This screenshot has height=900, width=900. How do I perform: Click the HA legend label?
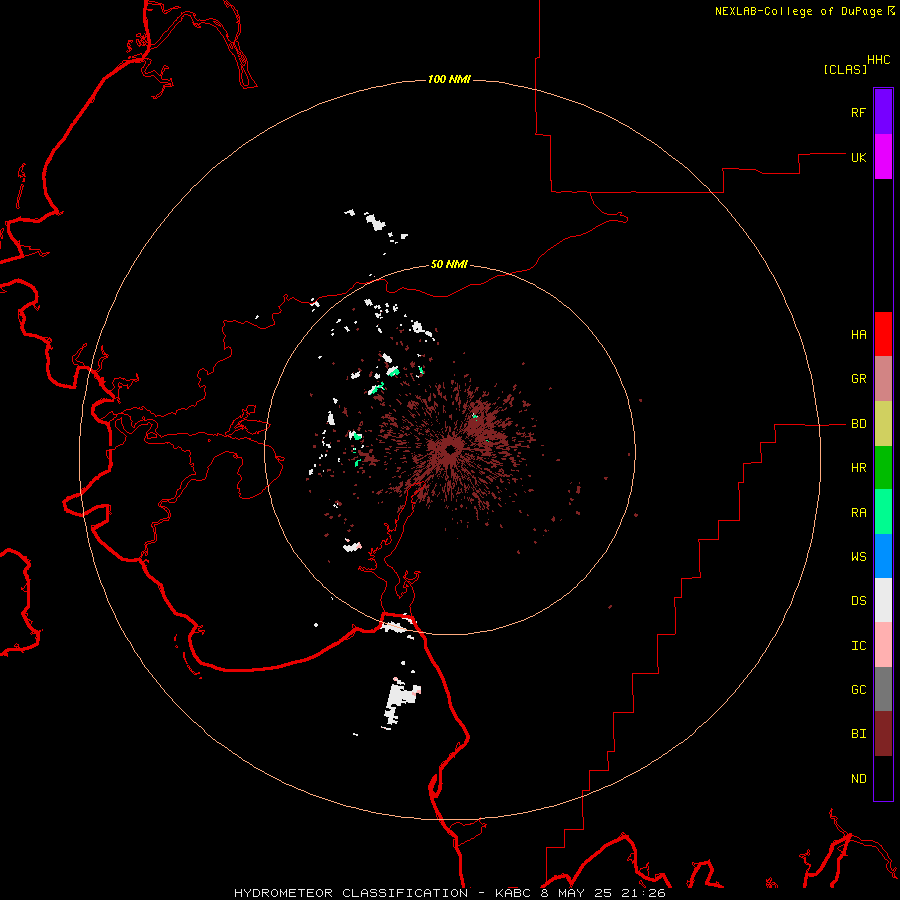click(859, 335)
